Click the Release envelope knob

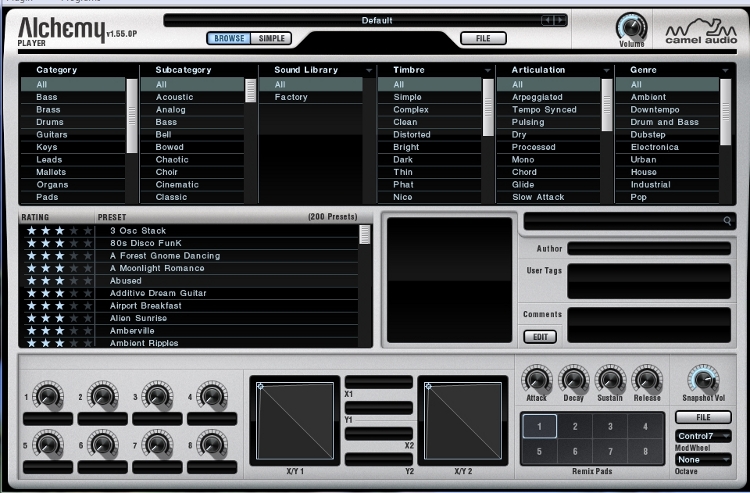[x=647, y=379]
